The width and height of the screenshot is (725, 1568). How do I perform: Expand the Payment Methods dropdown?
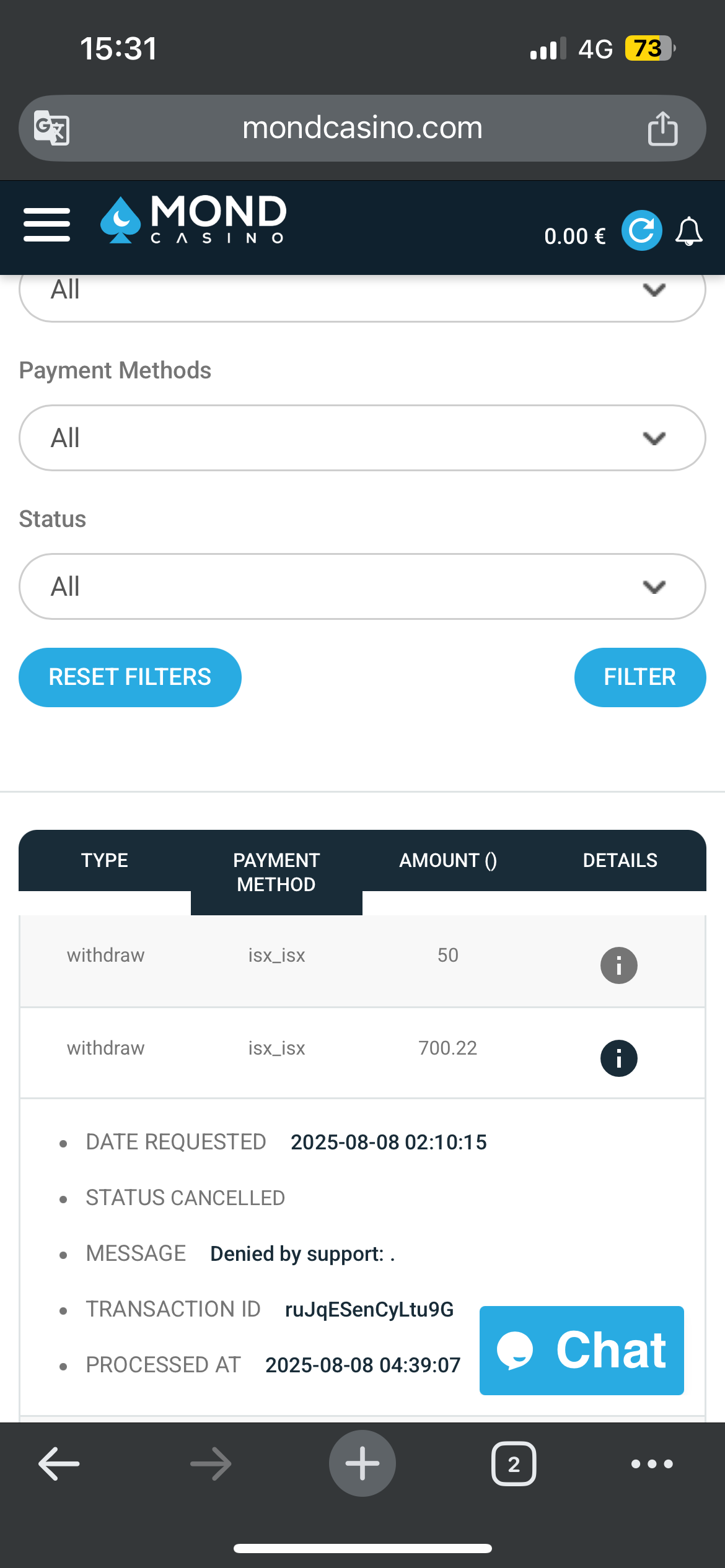(362, 438)
